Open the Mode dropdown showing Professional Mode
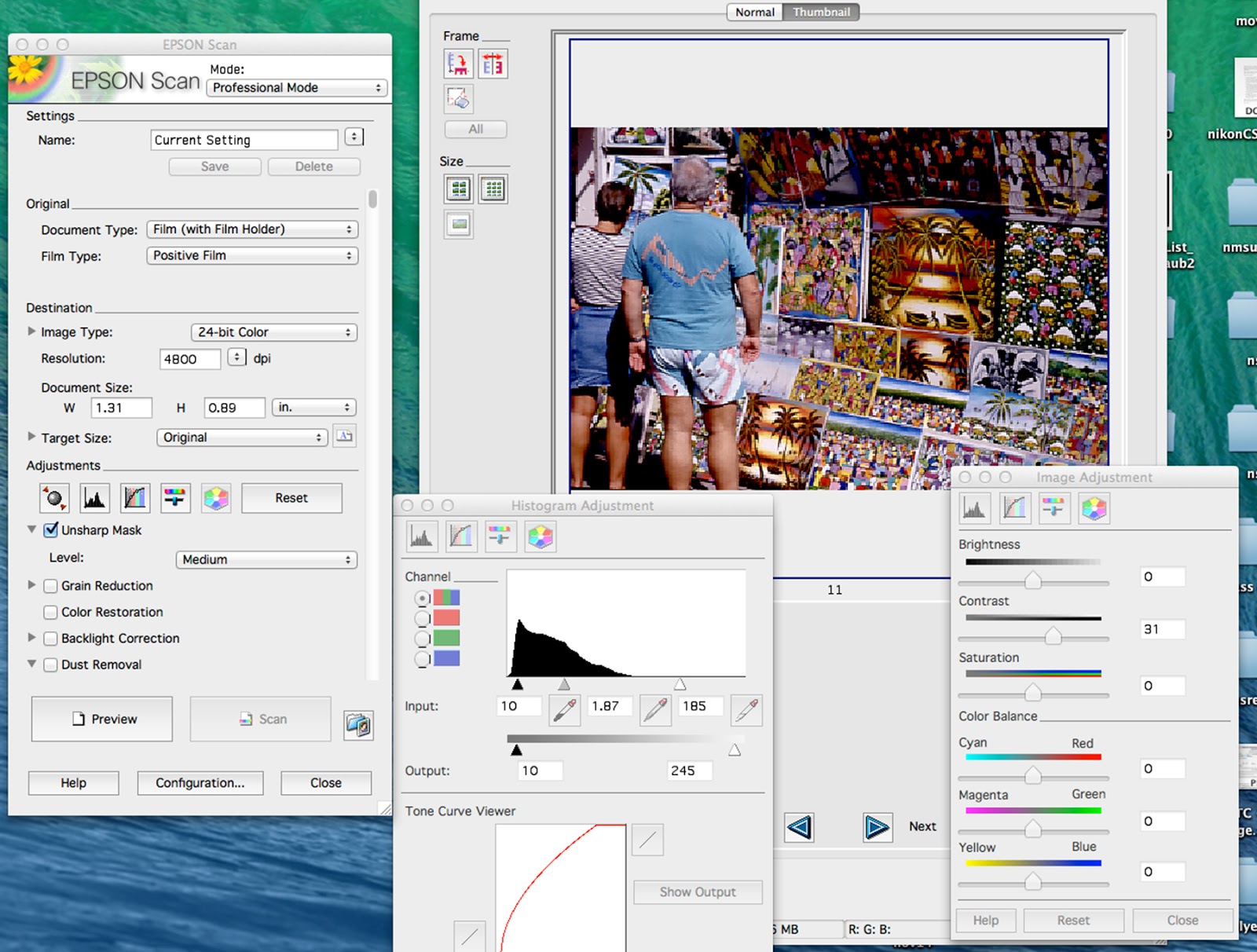Image resolution: width=1257 pixels, height=952 pixels. pos(297,88)
